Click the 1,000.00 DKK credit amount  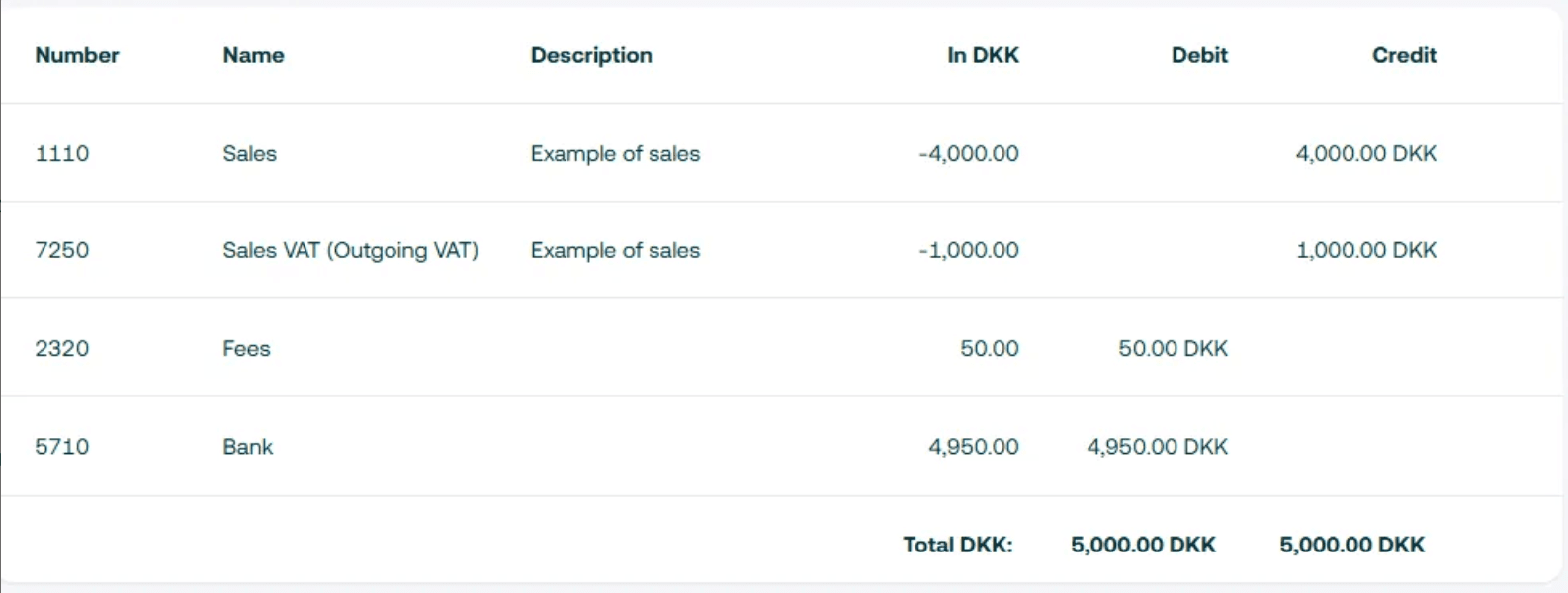[1365, 250]
